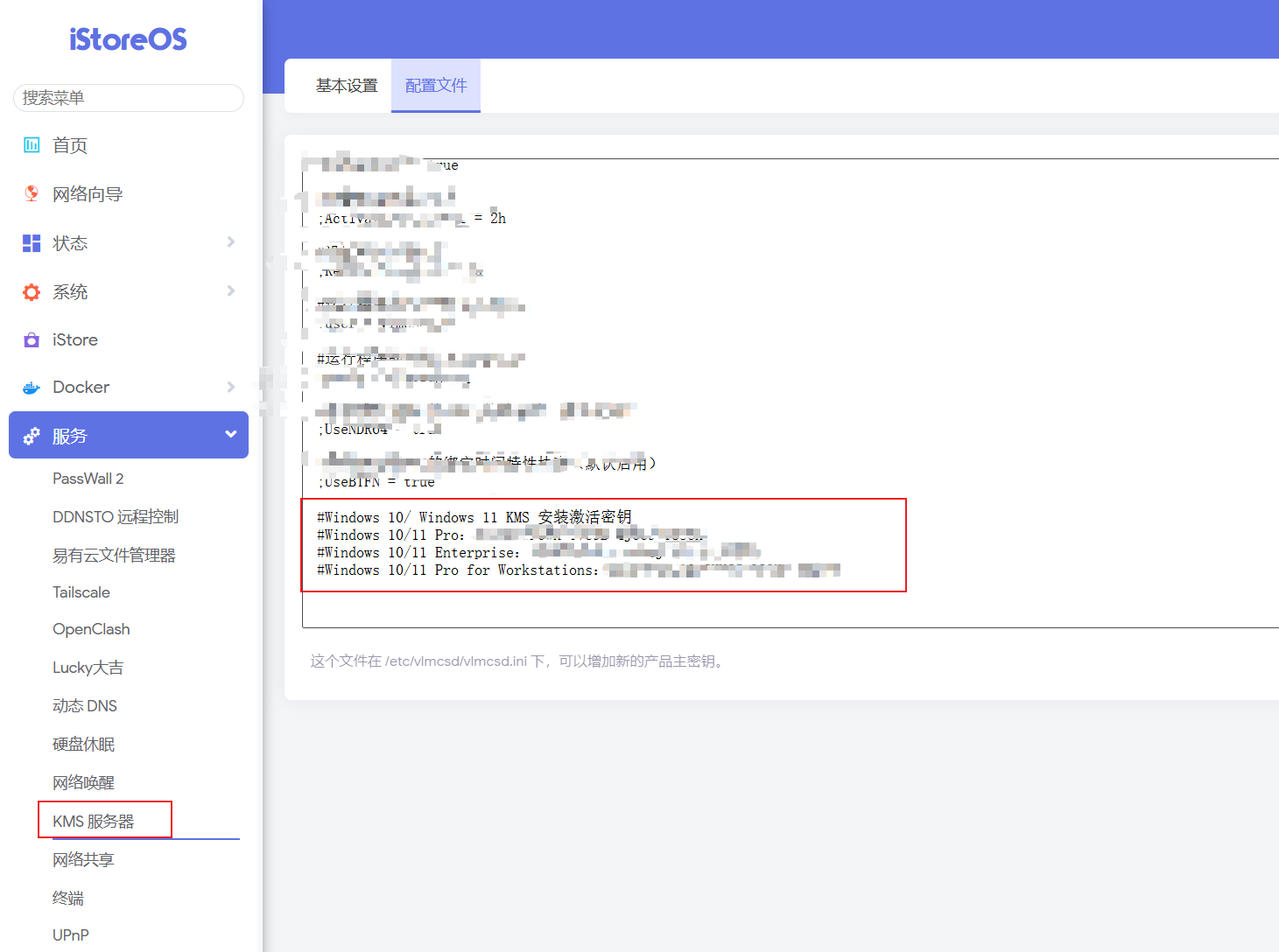Click inside the vlmcsd.ini config text area
This screenshot has height=952, width=1279.
tap(791, 393)
